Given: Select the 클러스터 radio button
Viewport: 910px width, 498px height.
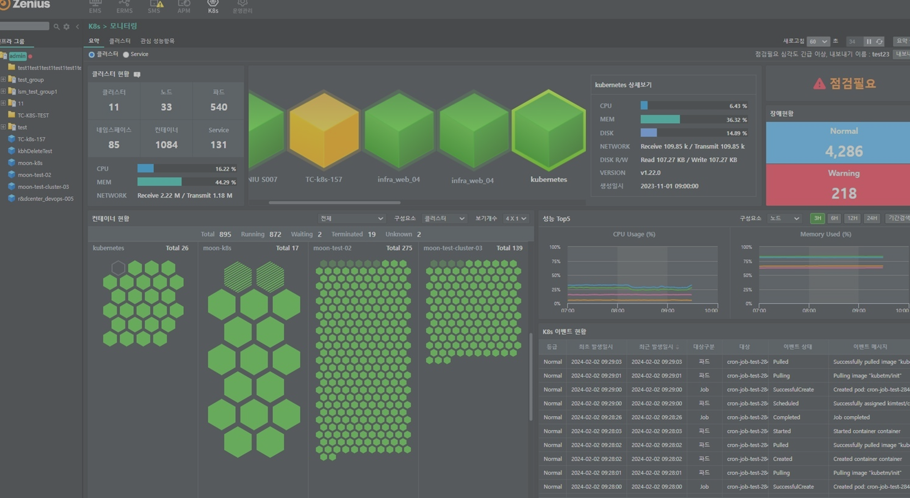Looking at the screenshot, I should click(92, 55).
